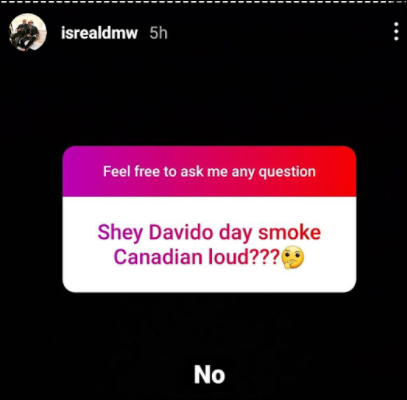The height and width of the screenshot is (400, 407).
Task: Open the story options three-dot menu
Action: pyautogui.click(x=396, y=32)
